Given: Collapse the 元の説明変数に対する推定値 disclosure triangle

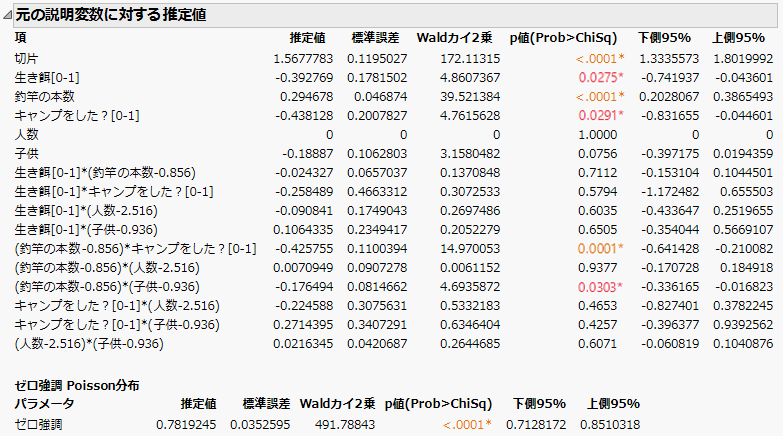Looking at the screenshot, I should pyautogui.click(x=7, y=15).
